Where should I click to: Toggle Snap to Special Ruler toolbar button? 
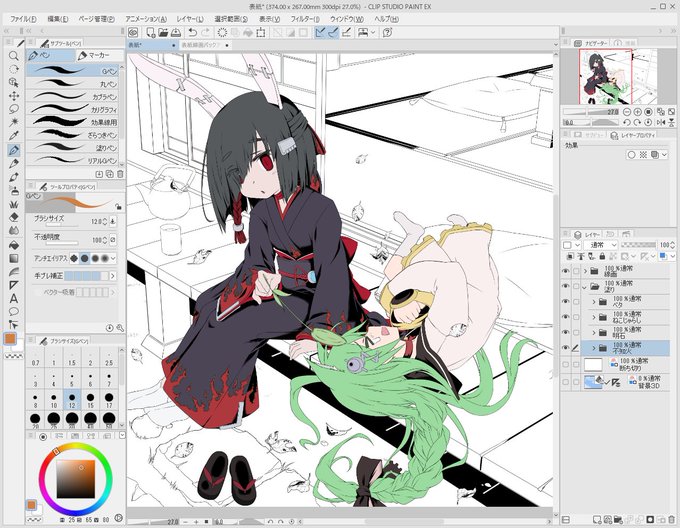pos(333,33)
